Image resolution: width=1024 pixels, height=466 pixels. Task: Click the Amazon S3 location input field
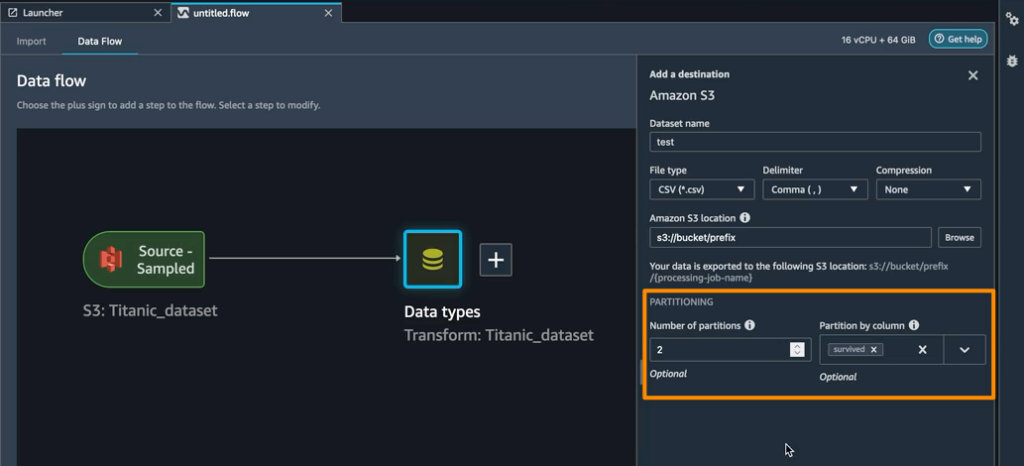pos(790,238)
